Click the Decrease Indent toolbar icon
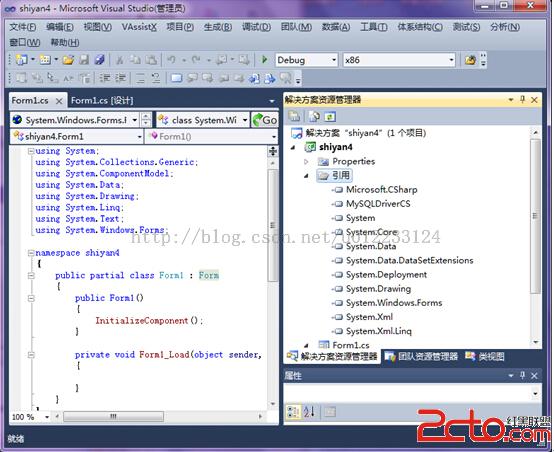This screenshot has height=452, width=554. (x=104, y=78)
